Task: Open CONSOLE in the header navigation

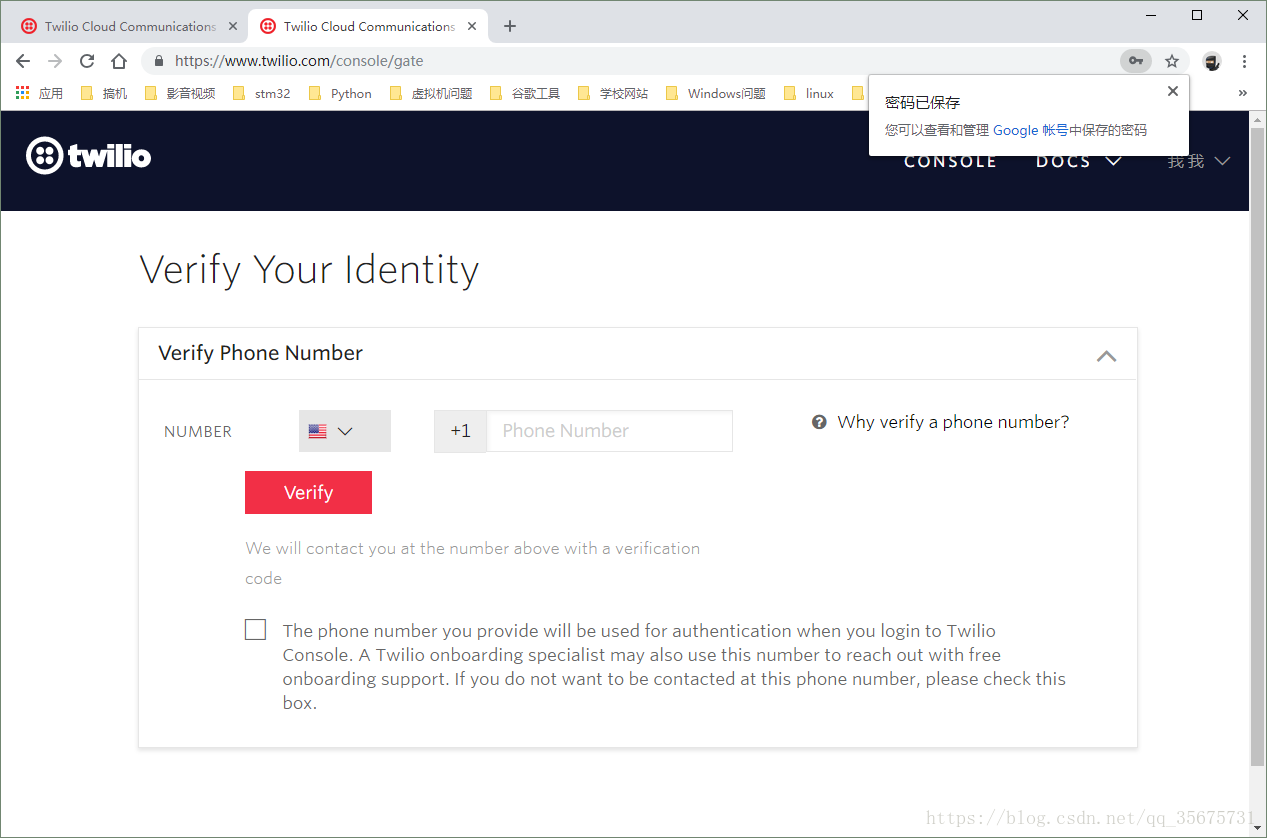Action: pos(950,161)
